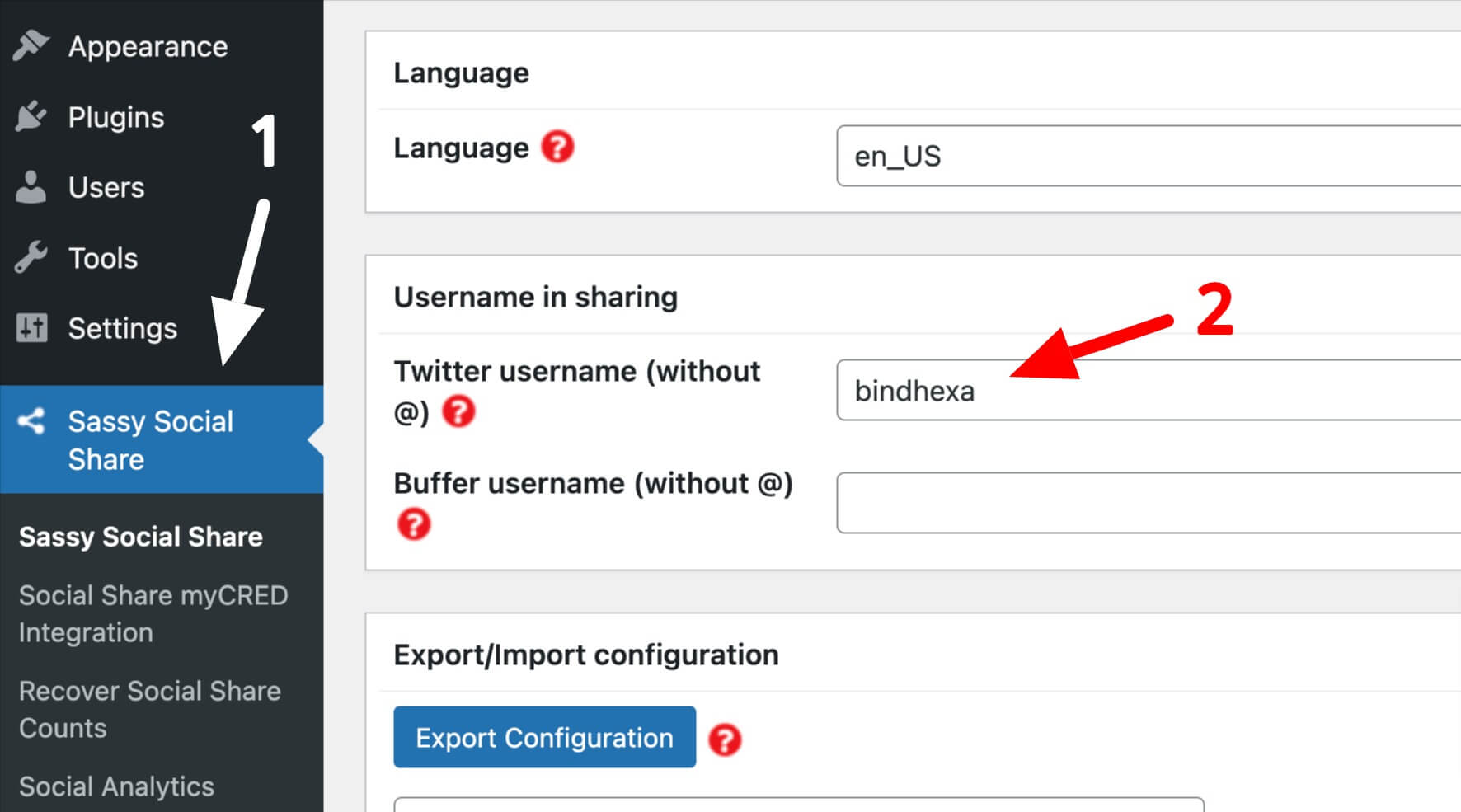Click the Tools wrench icon
Screen dimensions: 1461x812
tap(31, 257)
